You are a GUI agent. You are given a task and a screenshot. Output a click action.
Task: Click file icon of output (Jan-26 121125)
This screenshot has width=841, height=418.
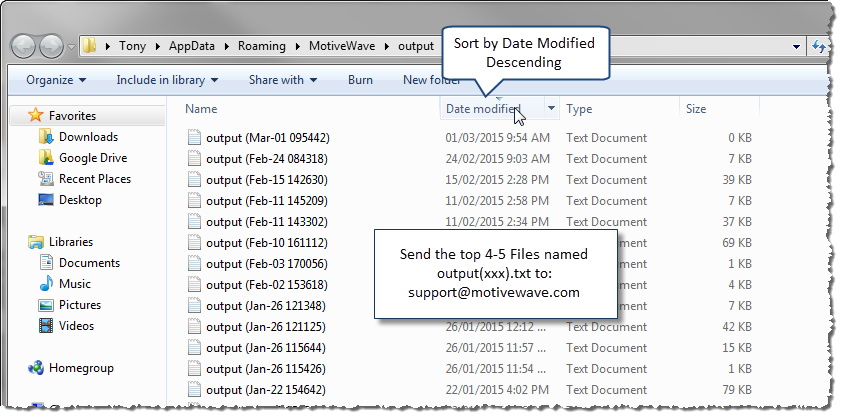click(194, 327)
